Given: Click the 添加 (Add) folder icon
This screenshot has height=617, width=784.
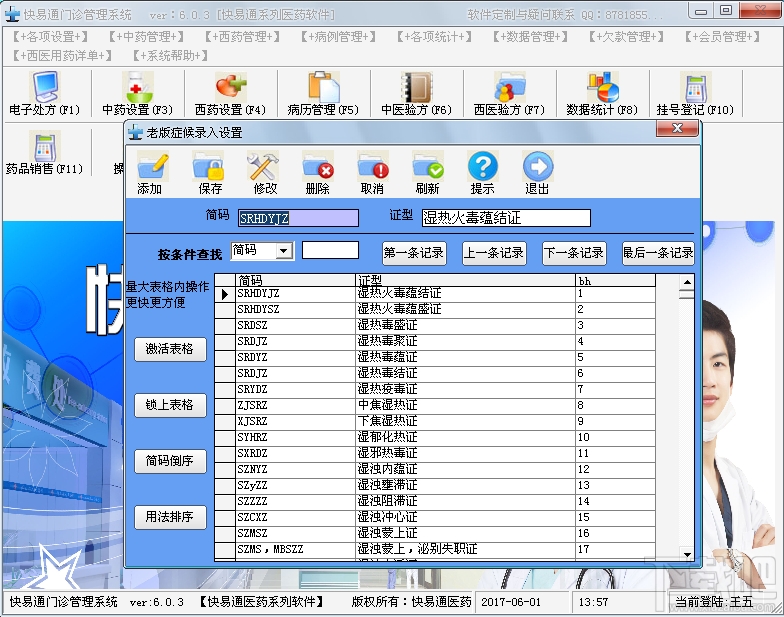Looking at the screenshot, I should pyautogui.click(x=152, y=167).
